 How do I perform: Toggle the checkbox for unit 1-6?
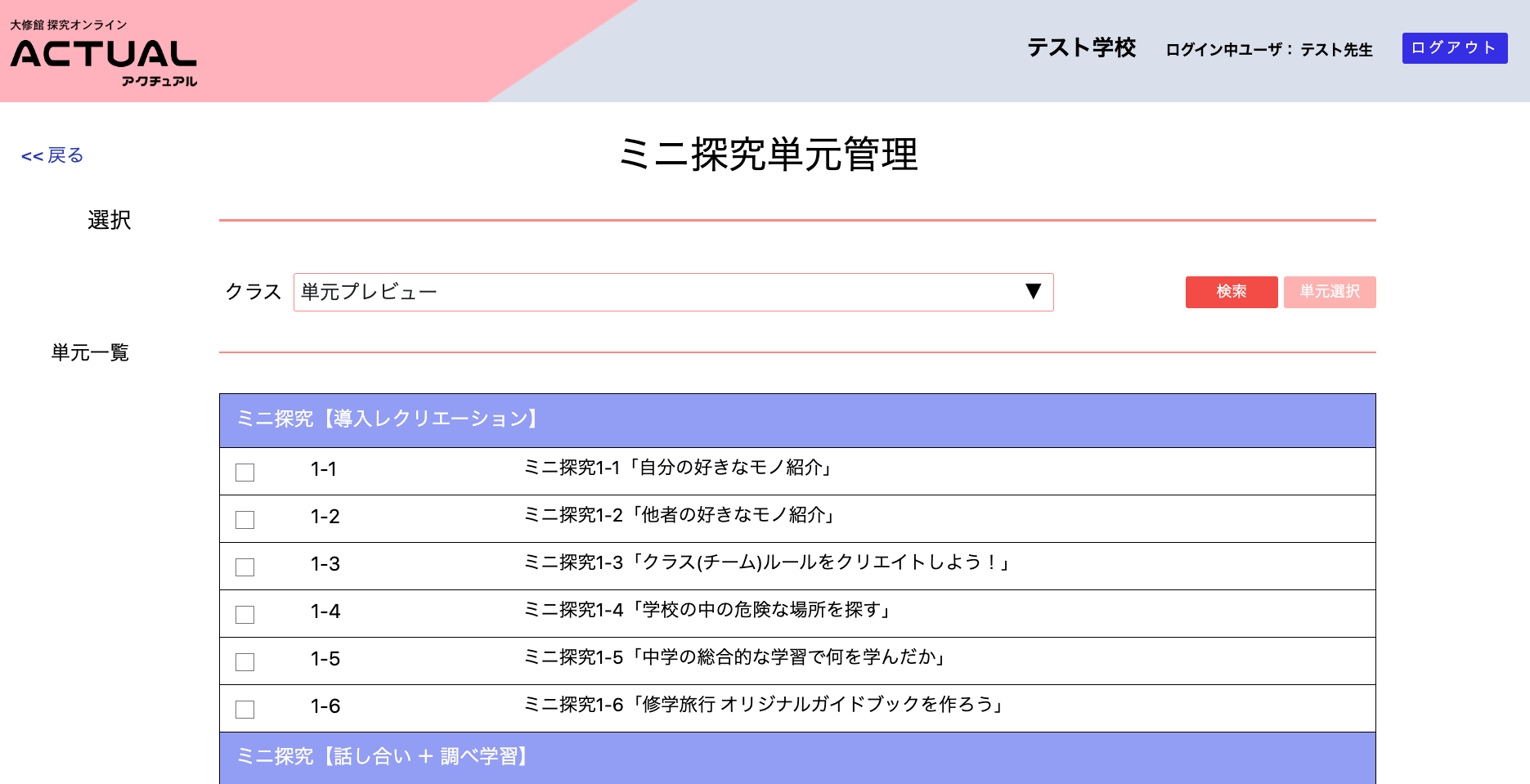point(245,710)
